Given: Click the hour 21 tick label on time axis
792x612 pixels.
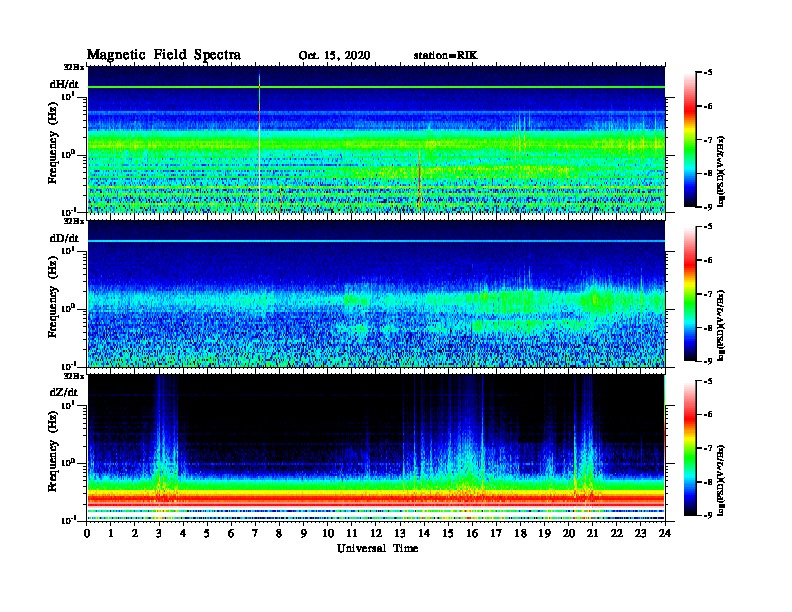Looking at the screenshot, I should [x=592, y=534].
